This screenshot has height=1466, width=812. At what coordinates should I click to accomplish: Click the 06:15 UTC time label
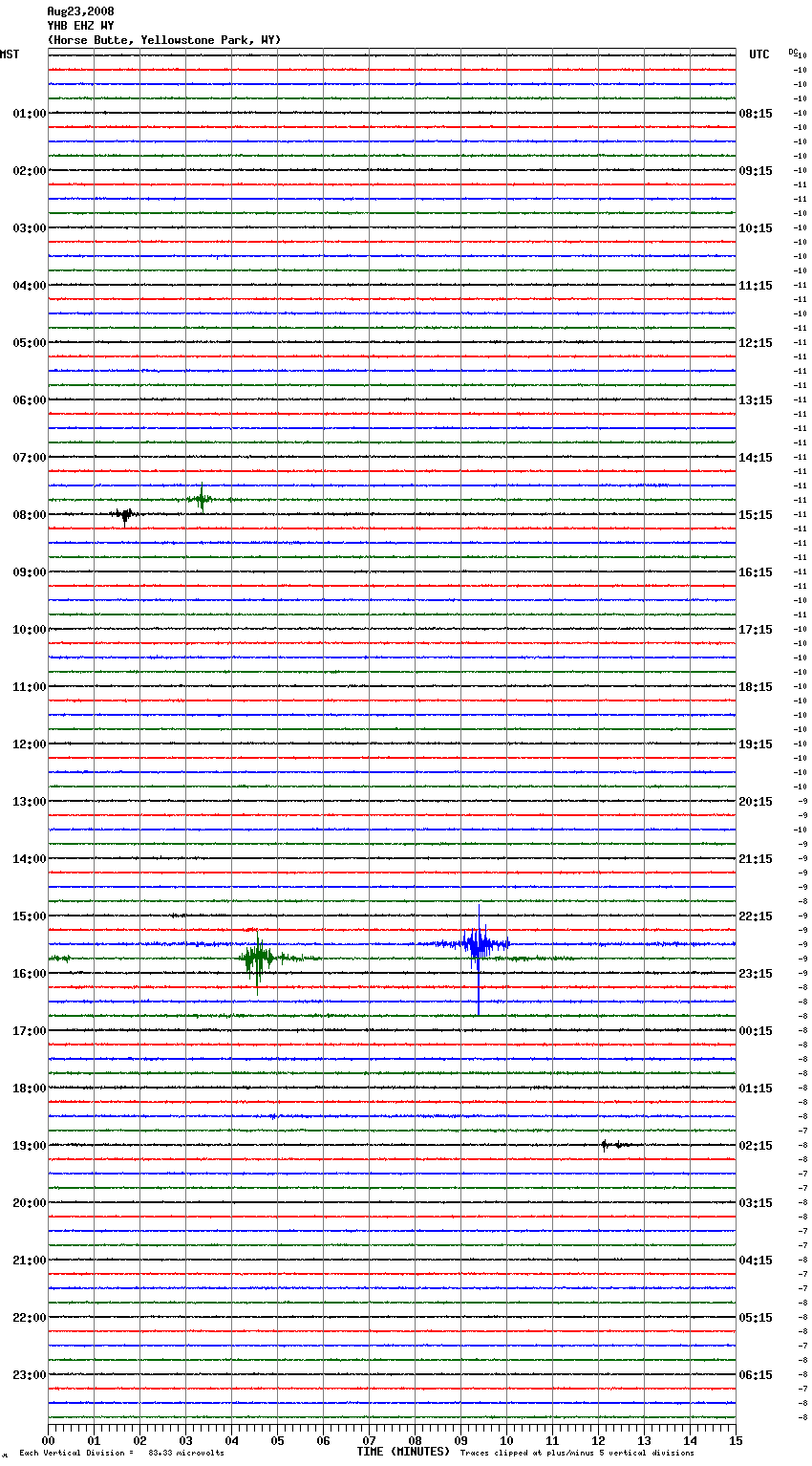coord(756,1375)
